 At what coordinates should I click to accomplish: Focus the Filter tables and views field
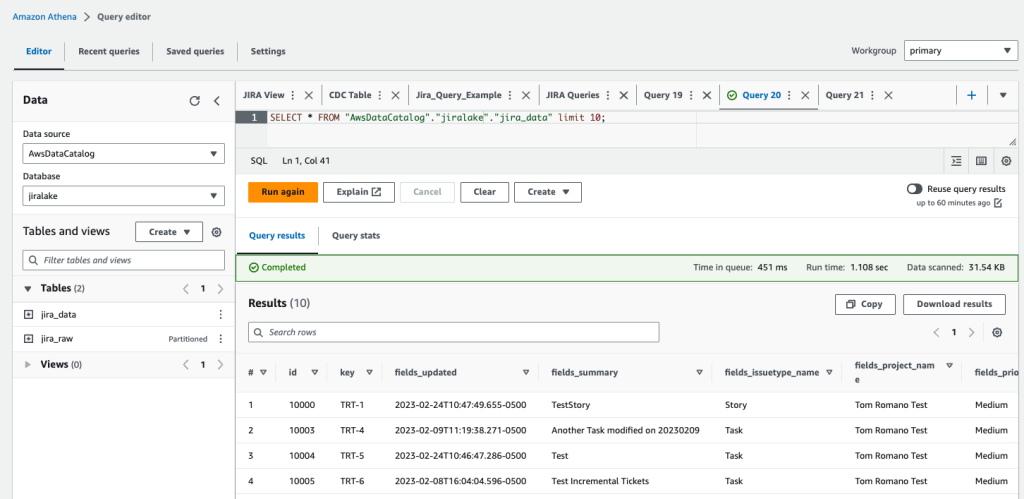click(x=123, y=260)
